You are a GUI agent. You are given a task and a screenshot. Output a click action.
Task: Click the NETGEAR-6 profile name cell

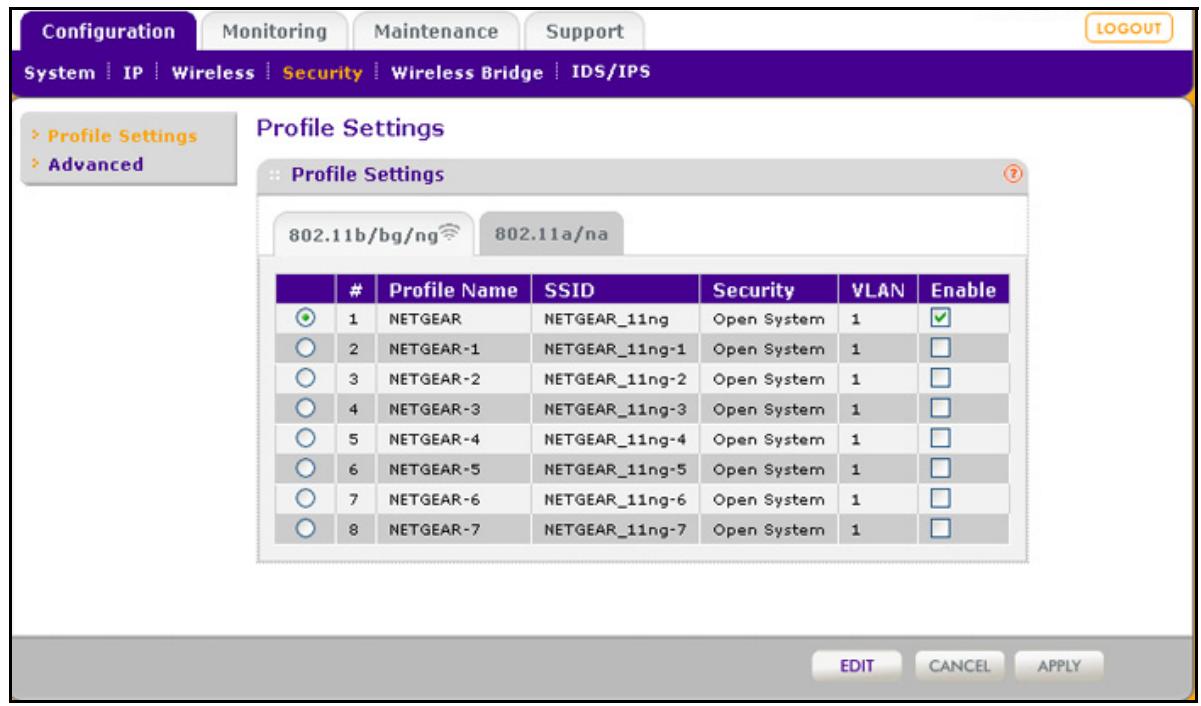coord(452,497)
